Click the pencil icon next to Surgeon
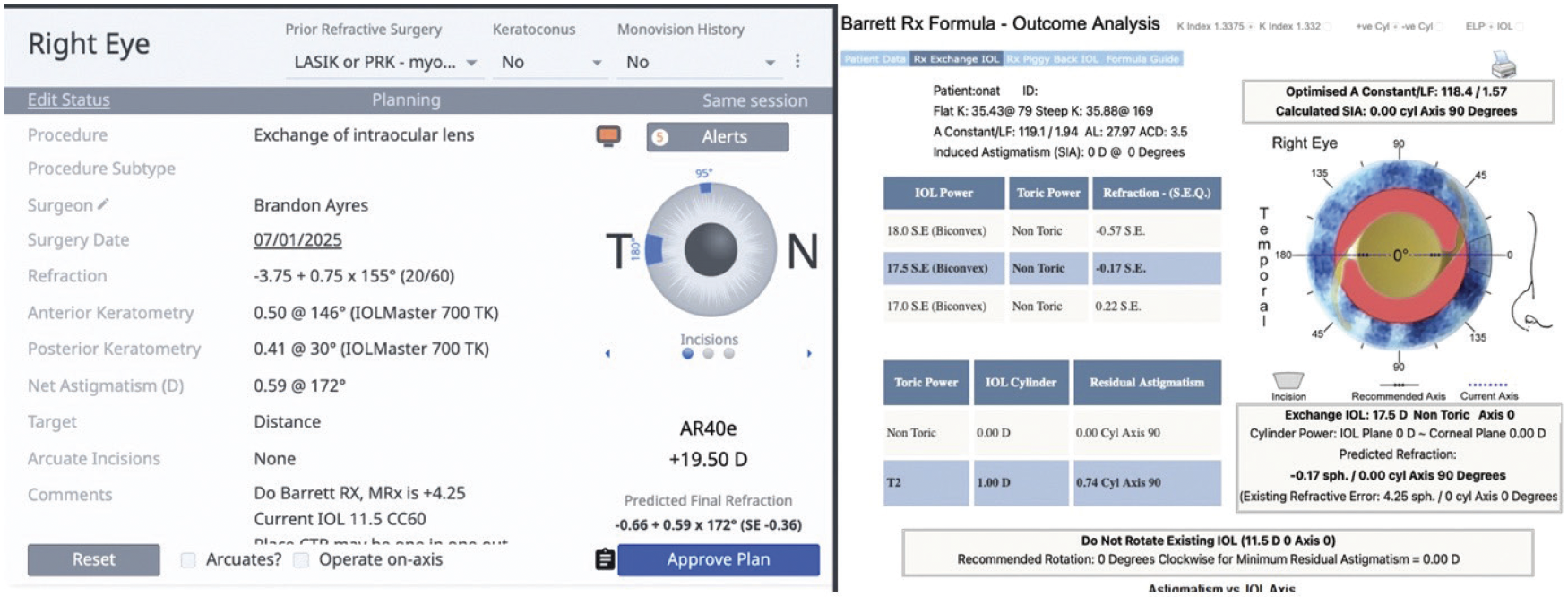The height and width of the screenshot is (597, 1568). click(104, 204)
